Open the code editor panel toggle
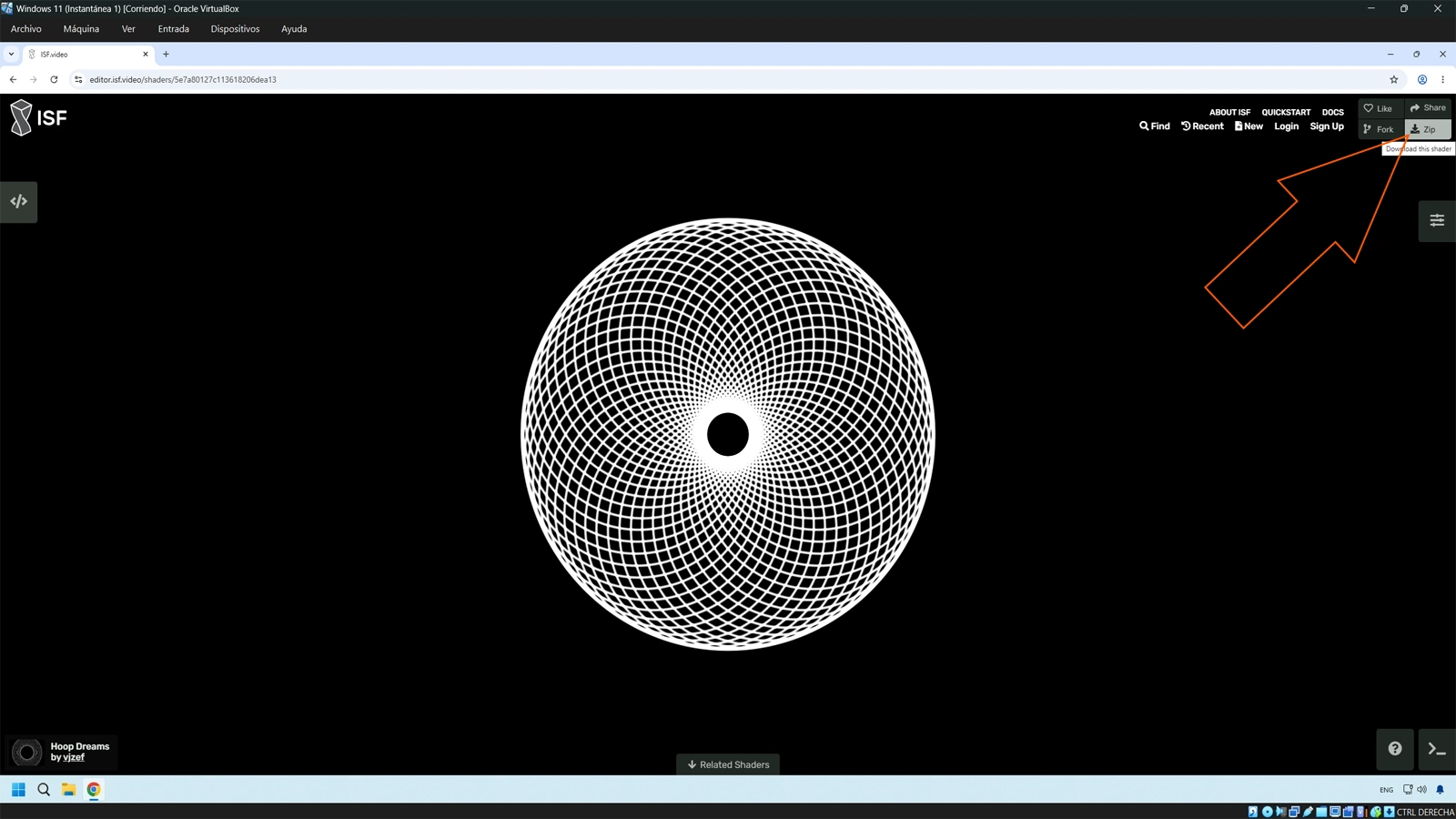Screen dimensions: 1456x819 point(18,201)
